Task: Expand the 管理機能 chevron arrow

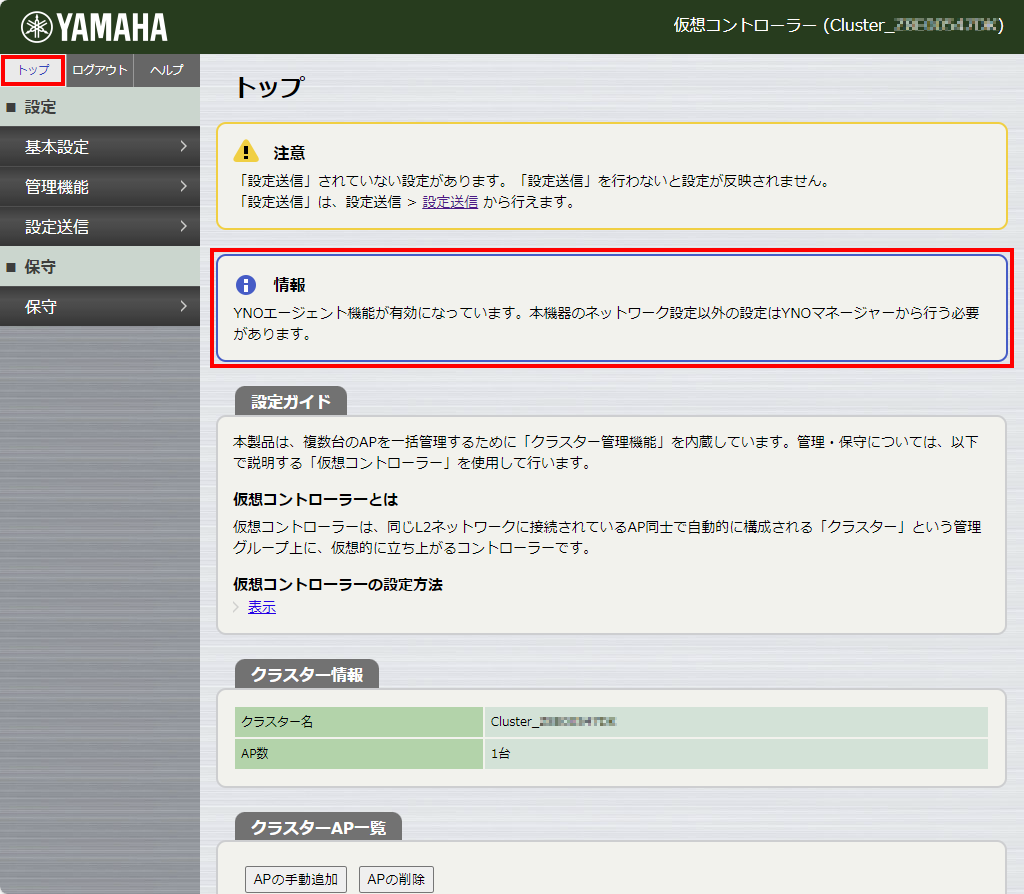Action: [x=184, y=187]
